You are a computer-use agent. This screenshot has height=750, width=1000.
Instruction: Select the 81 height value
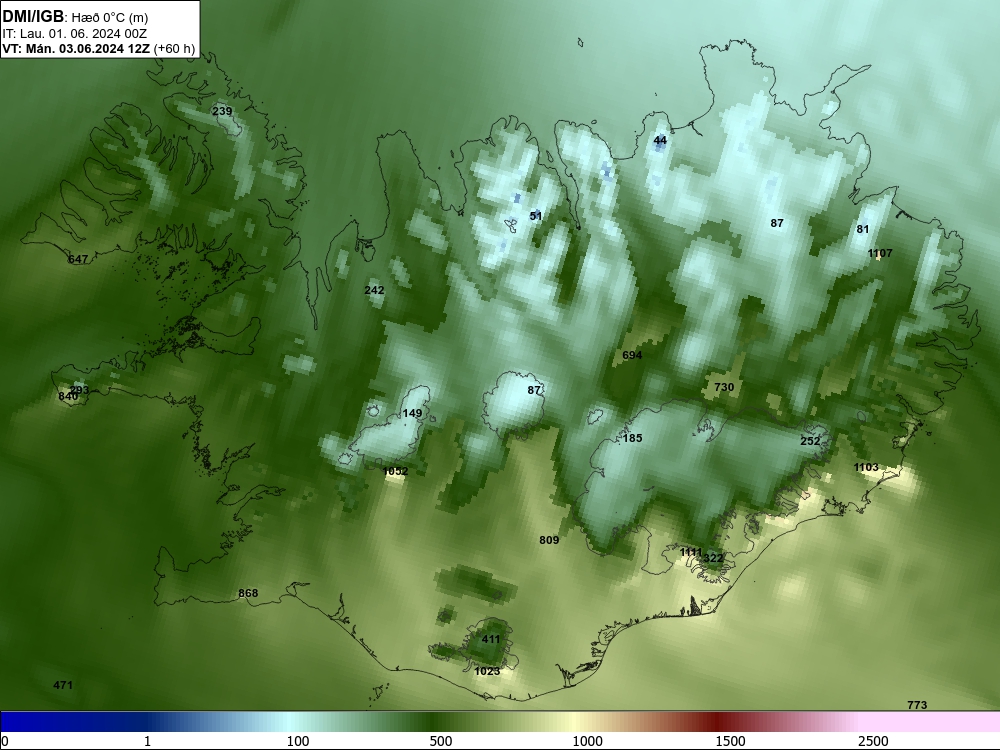click(863, 229)
